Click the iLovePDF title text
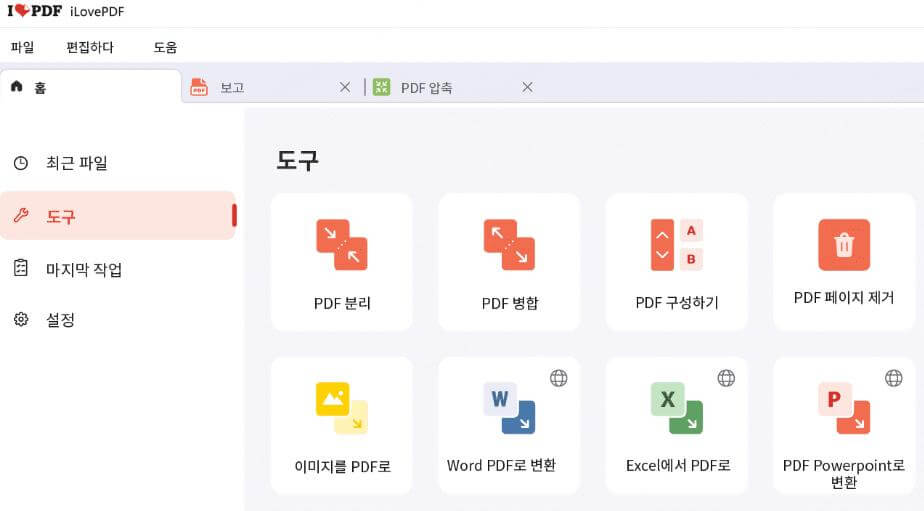The height and width of the screenshot is (511, 924). tap(97, 11)
